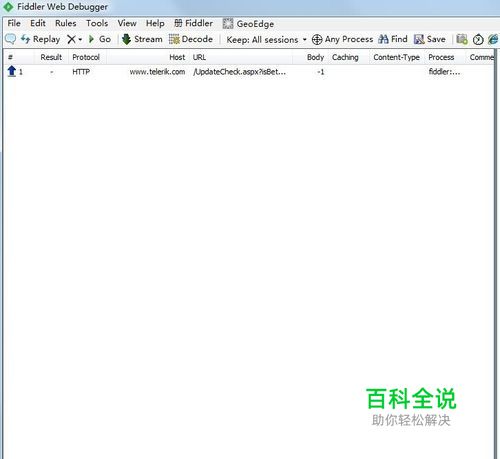This screenshot has width=500, height=459.
Task: Click the timer clock icon
Action: click(478, 40)
